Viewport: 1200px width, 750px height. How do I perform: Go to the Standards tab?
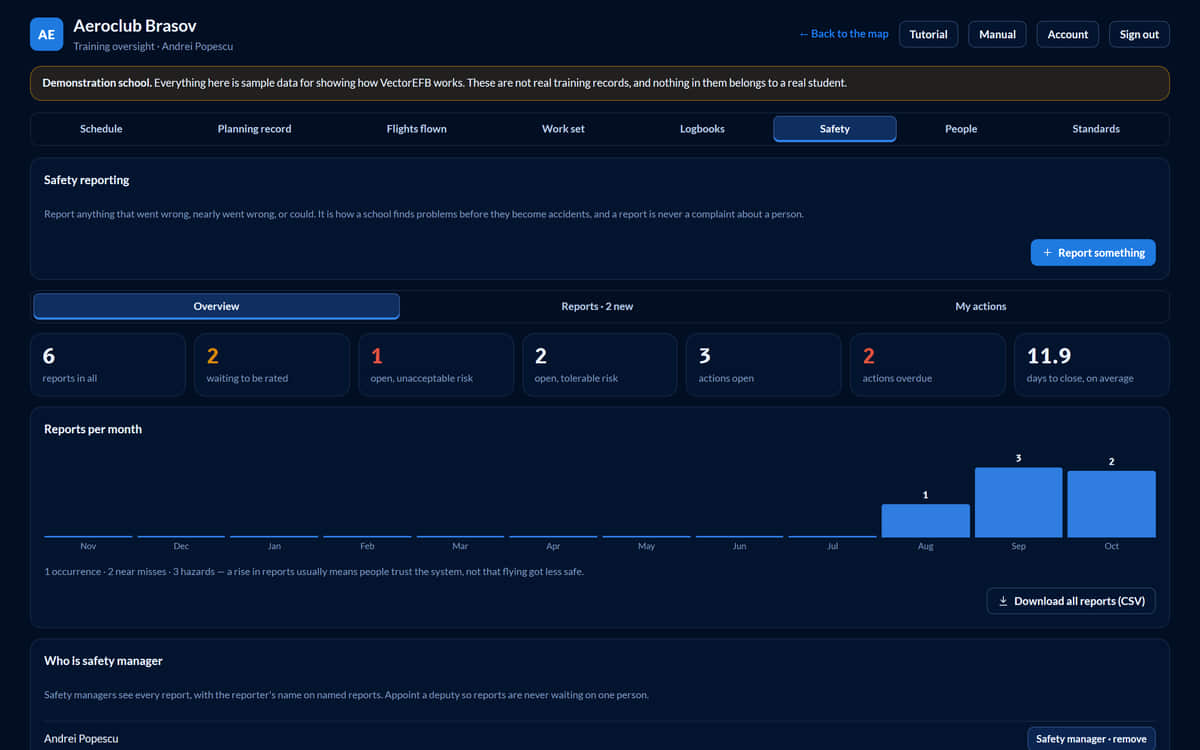[x=1096, y=129]
